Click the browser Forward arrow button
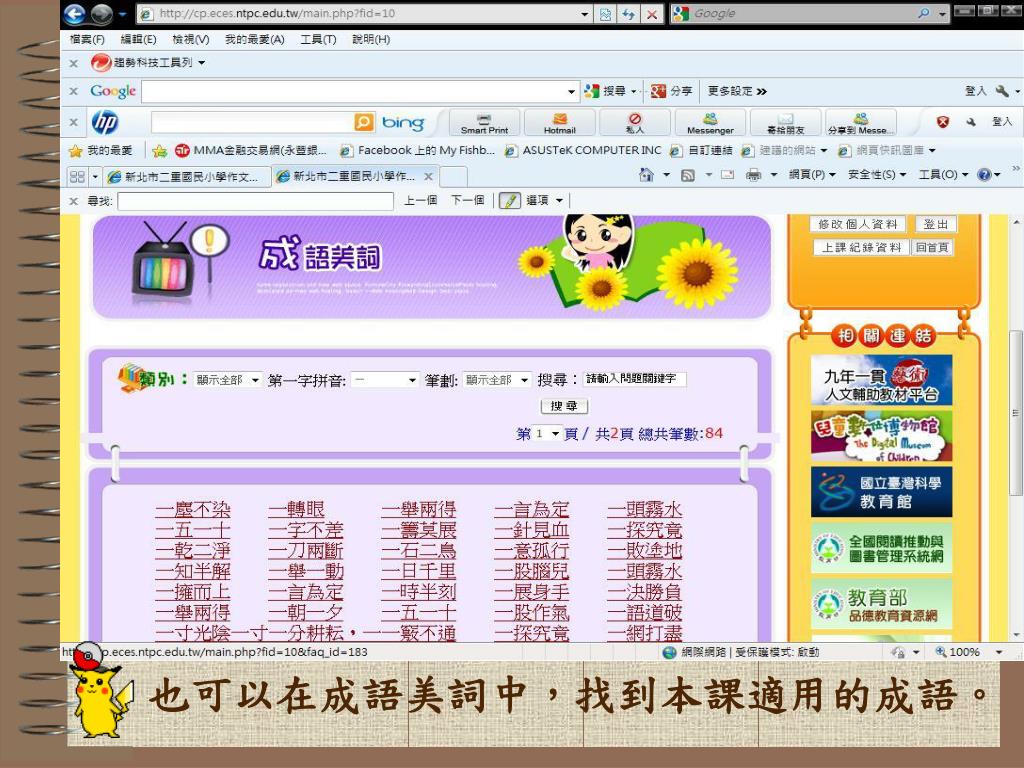 102,13
